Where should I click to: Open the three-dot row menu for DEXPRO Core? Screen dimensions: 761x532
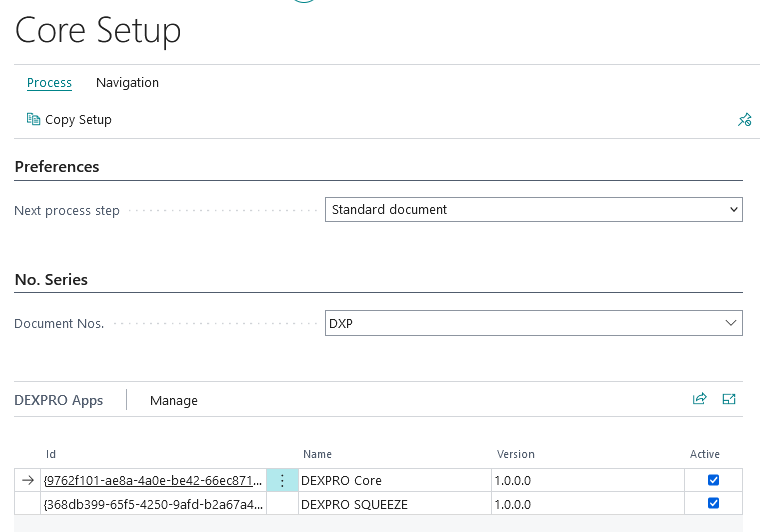click(282, 481)
